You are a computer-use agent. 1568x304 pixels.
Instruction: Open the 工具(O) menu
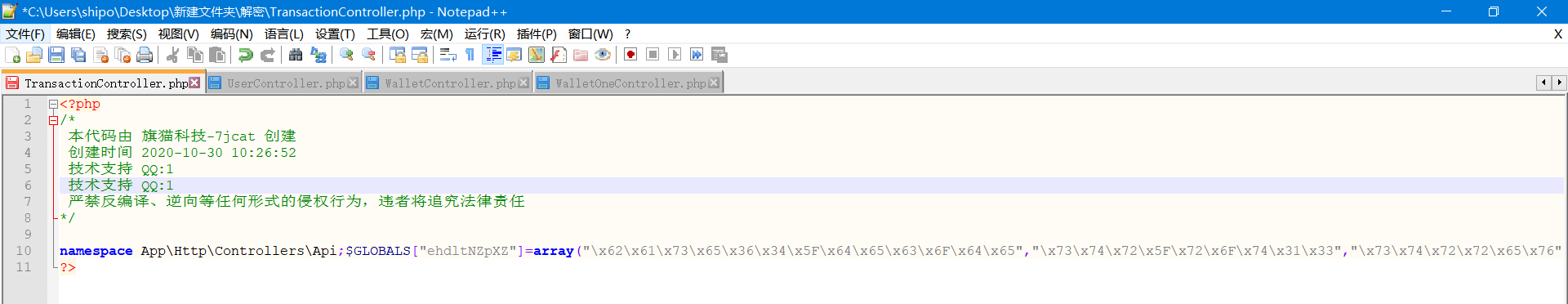[x=388, y=34]
